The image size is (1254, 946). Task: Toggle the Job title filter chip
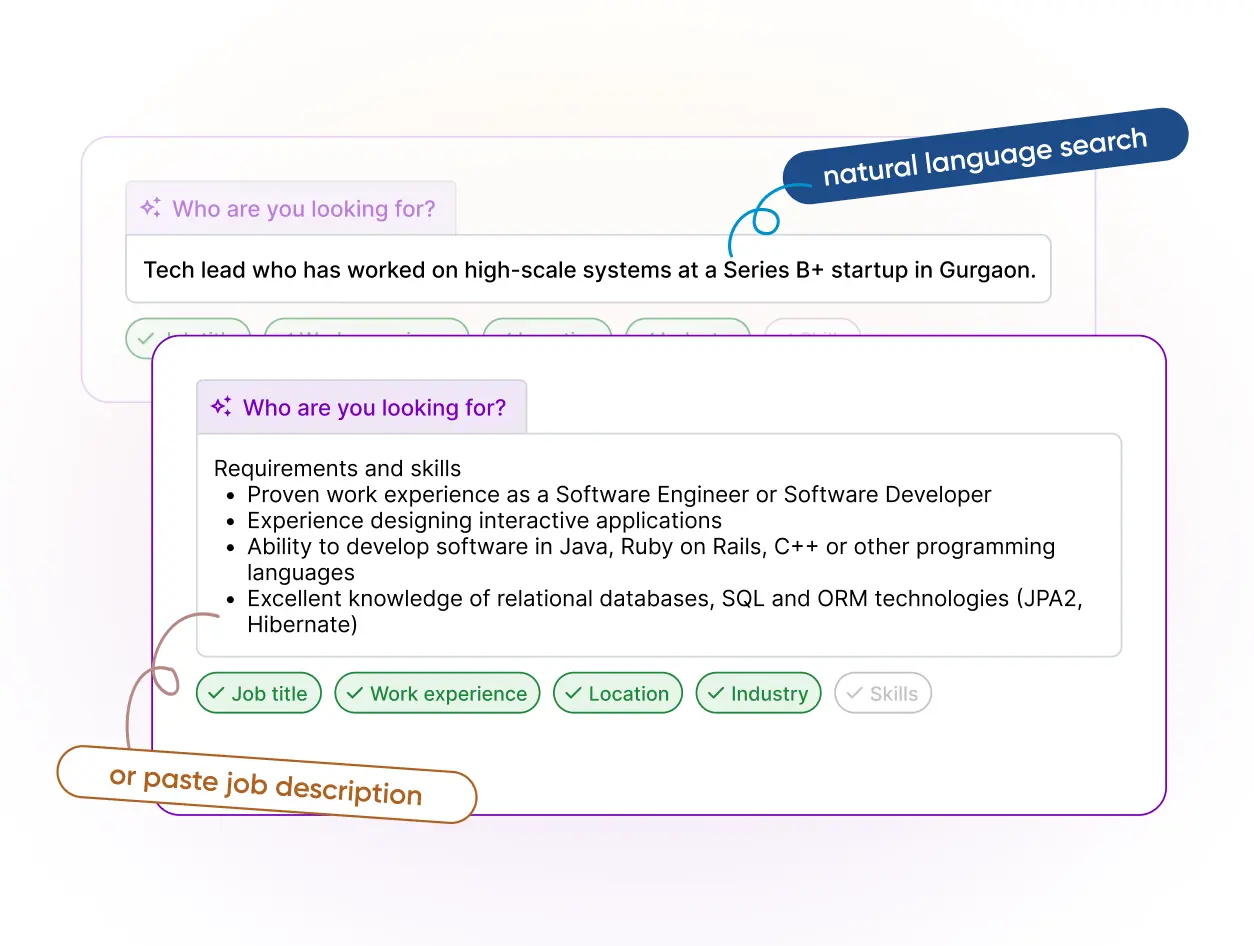pos(258,693)
